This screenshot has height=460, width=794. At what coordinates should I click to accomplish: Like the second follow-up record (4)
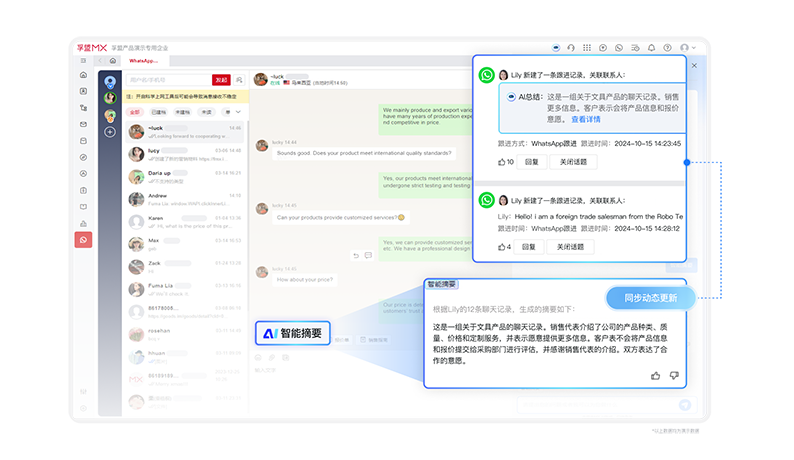tap(504, 247)
